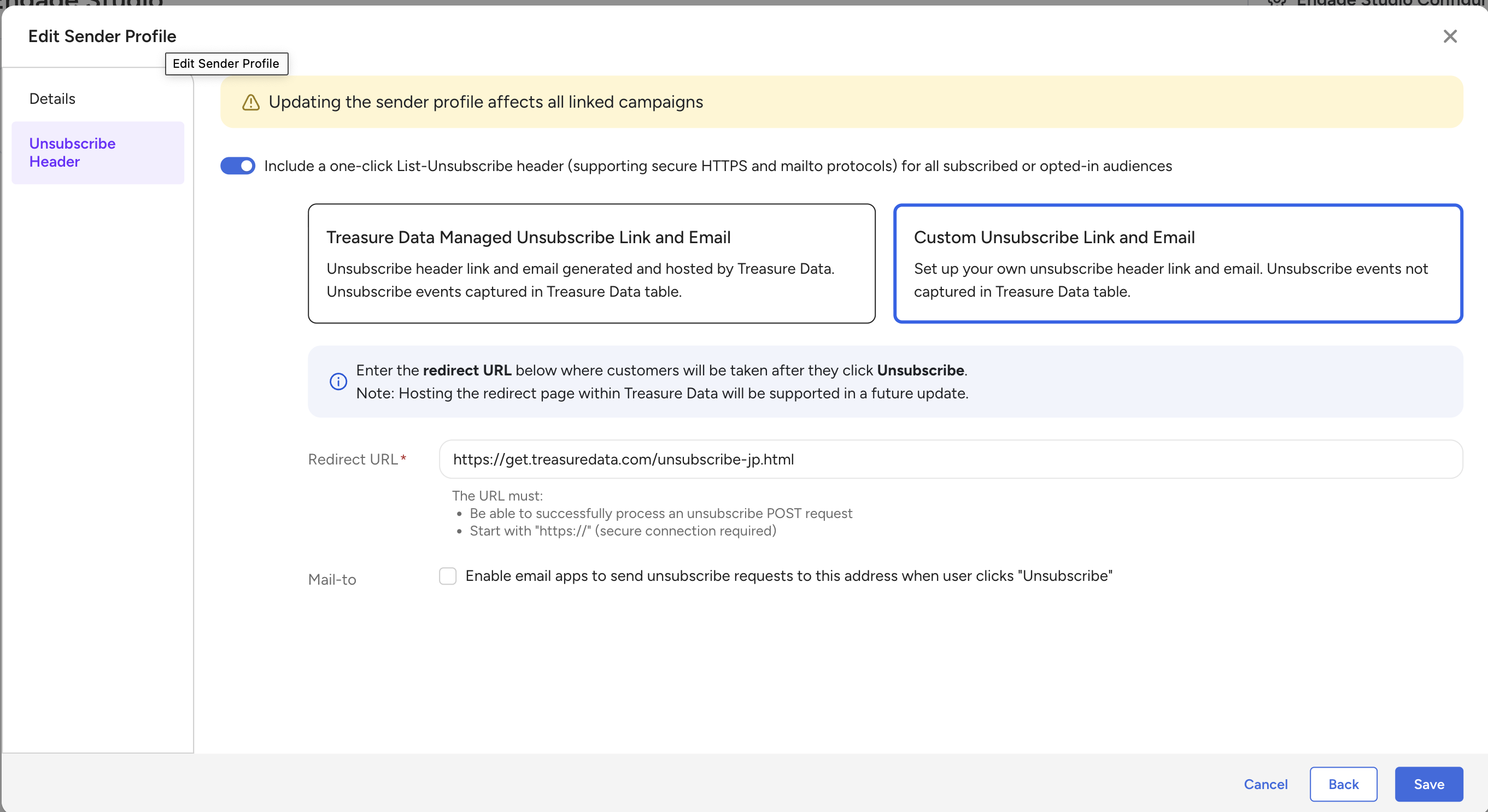Enable the Mail-to unsubscribe requests checkbox
The image size is (1488, 812).
click(448, 576)
